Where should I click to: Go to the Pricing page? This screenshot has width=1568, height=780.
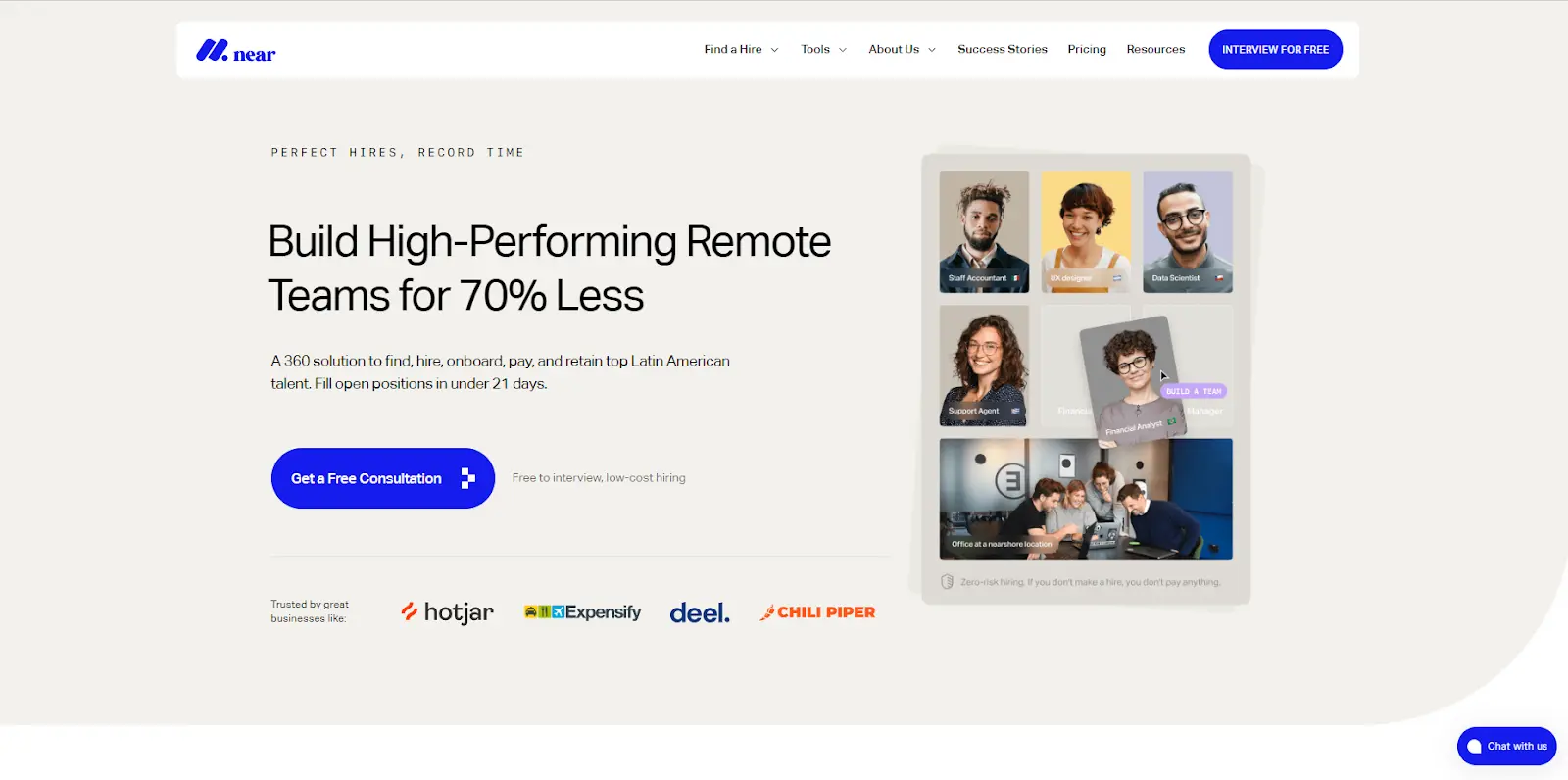[1087, 49]
